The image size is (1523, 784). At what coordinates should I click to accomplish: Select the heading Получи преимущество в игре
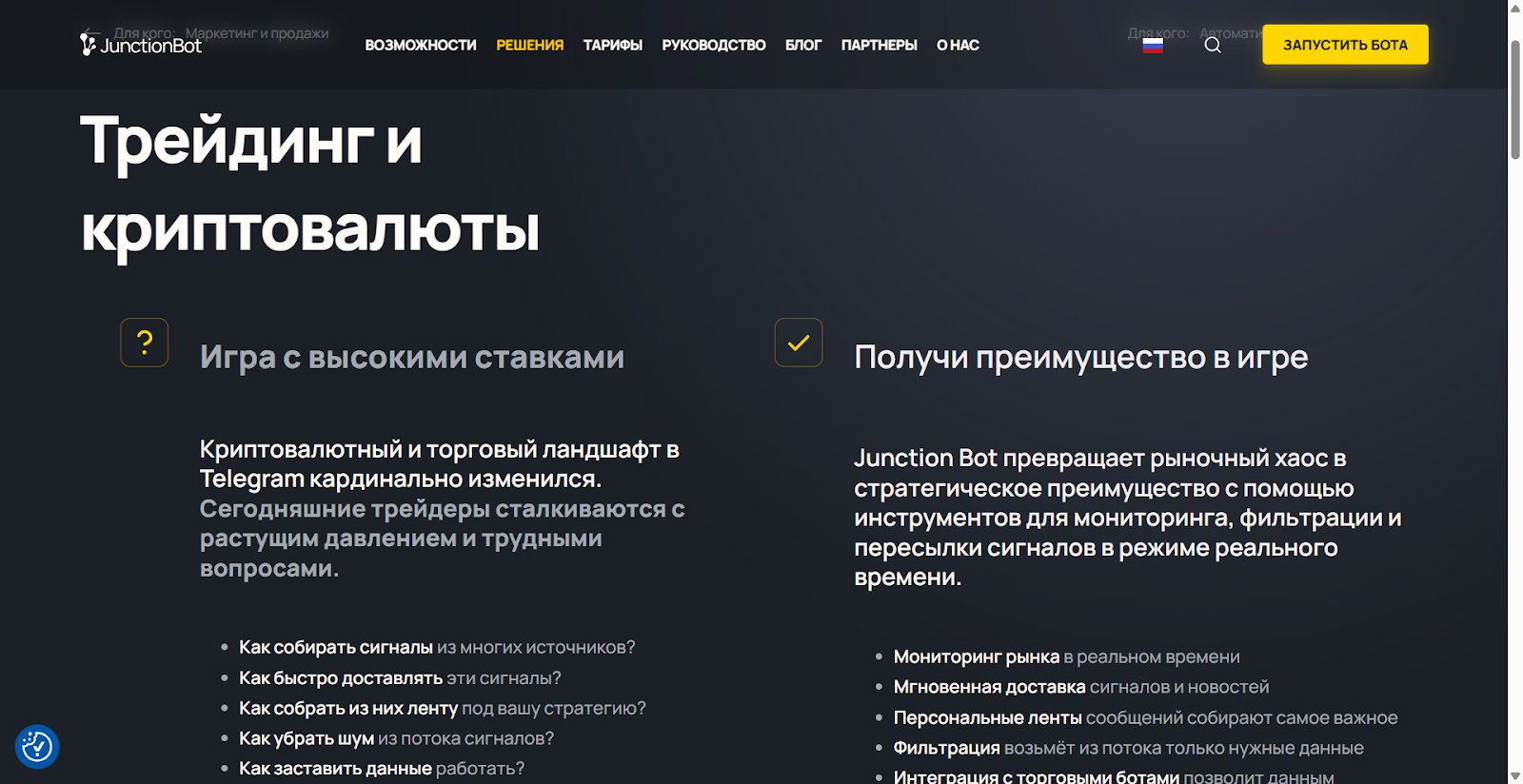tap(1081, 357)
